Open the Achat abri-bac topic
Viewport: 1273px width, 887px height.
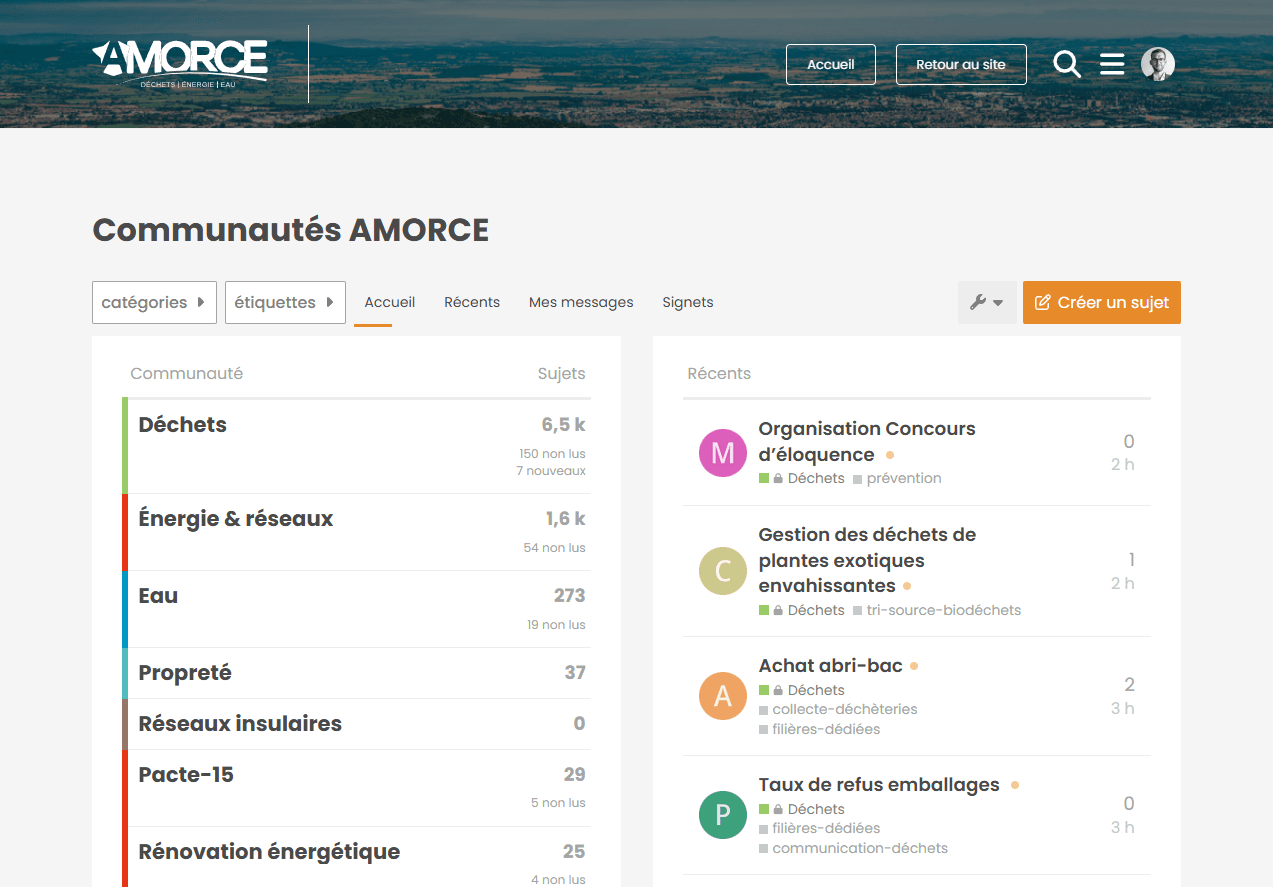click(831, 666)
